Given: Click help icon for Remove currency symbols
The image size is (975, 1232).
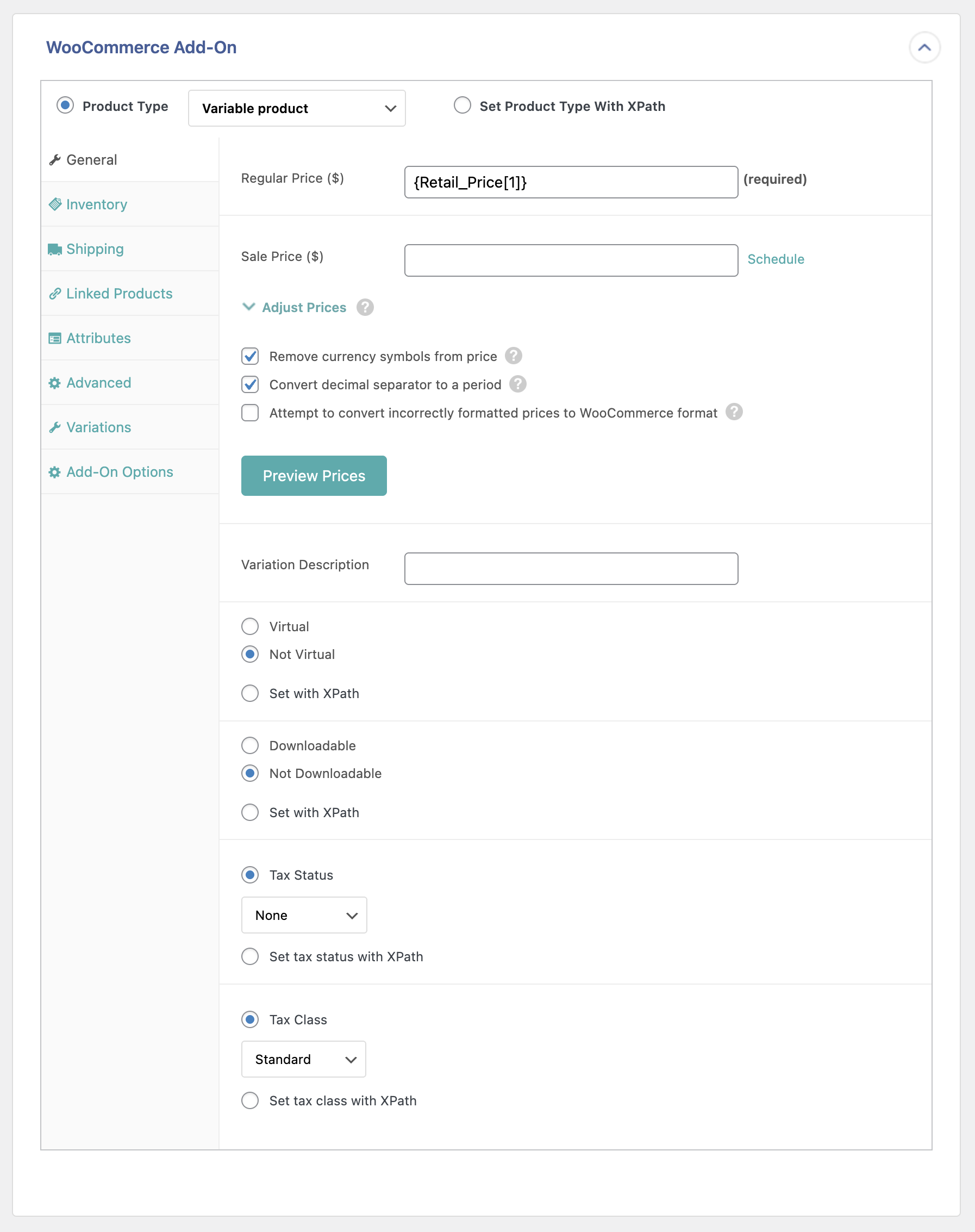Looking at the screenshot, I should pos(513,356).
